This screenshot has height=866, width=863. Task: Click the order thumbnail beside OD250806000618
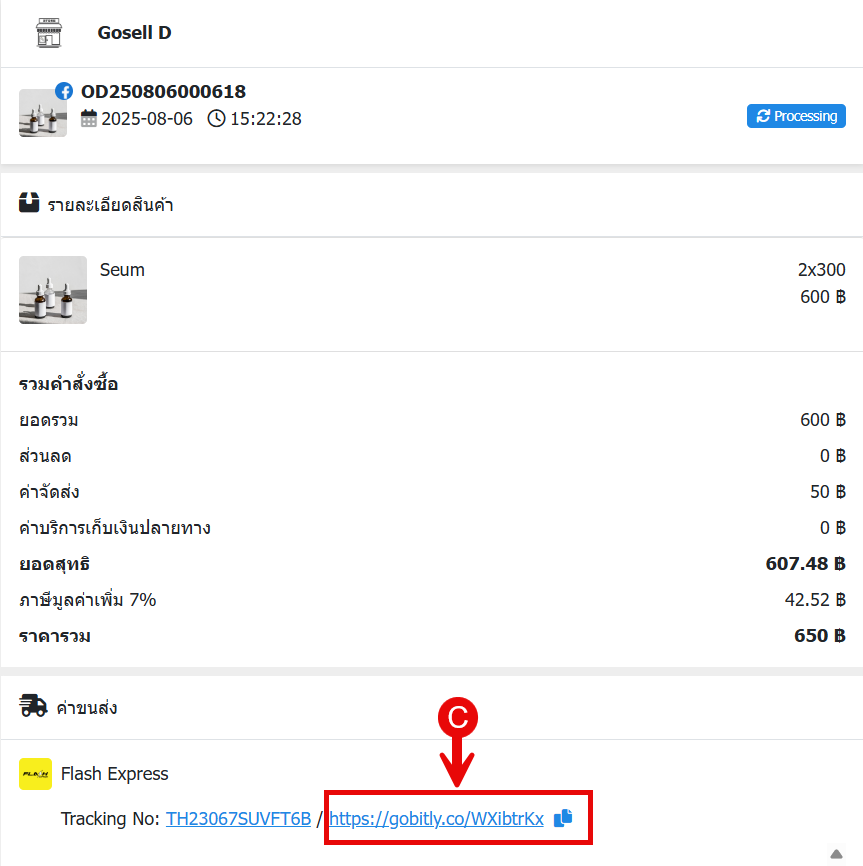tap(42, 114)
